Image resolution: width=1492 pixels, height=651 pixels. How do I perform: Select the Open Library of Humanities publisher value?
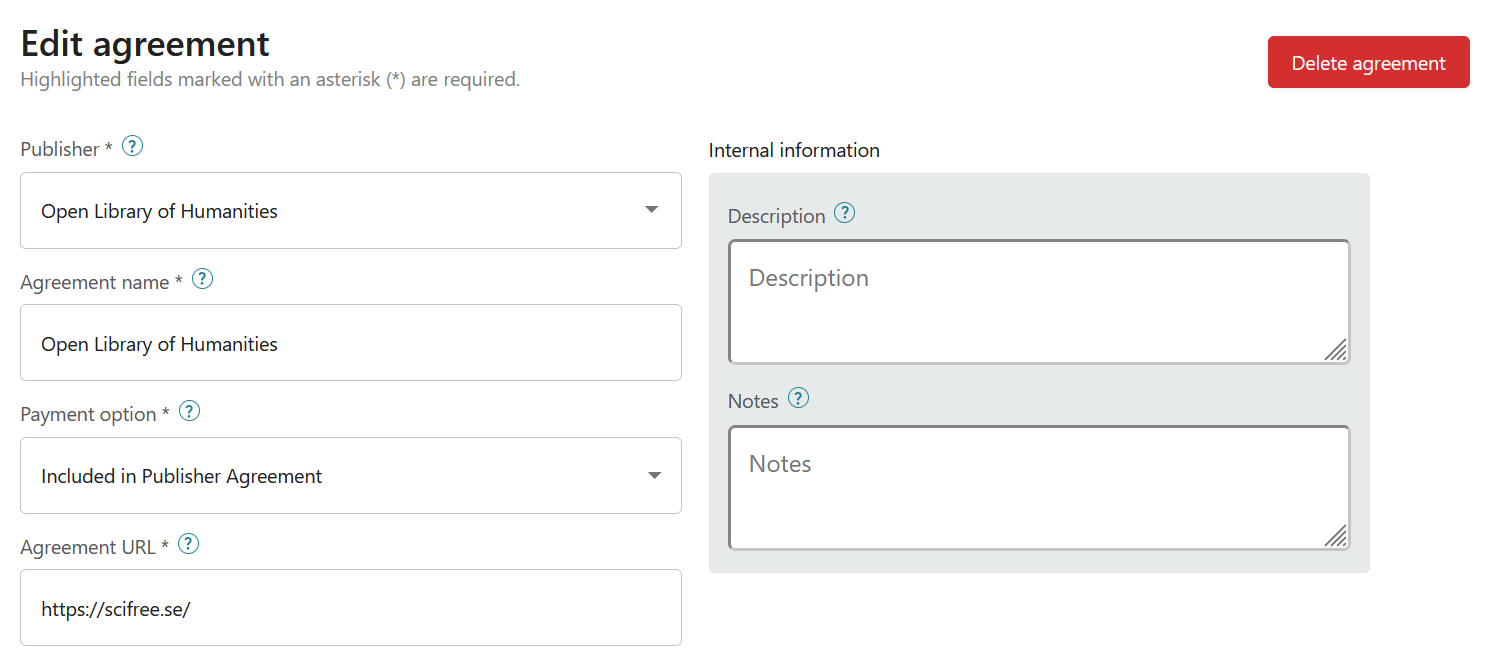159,211
